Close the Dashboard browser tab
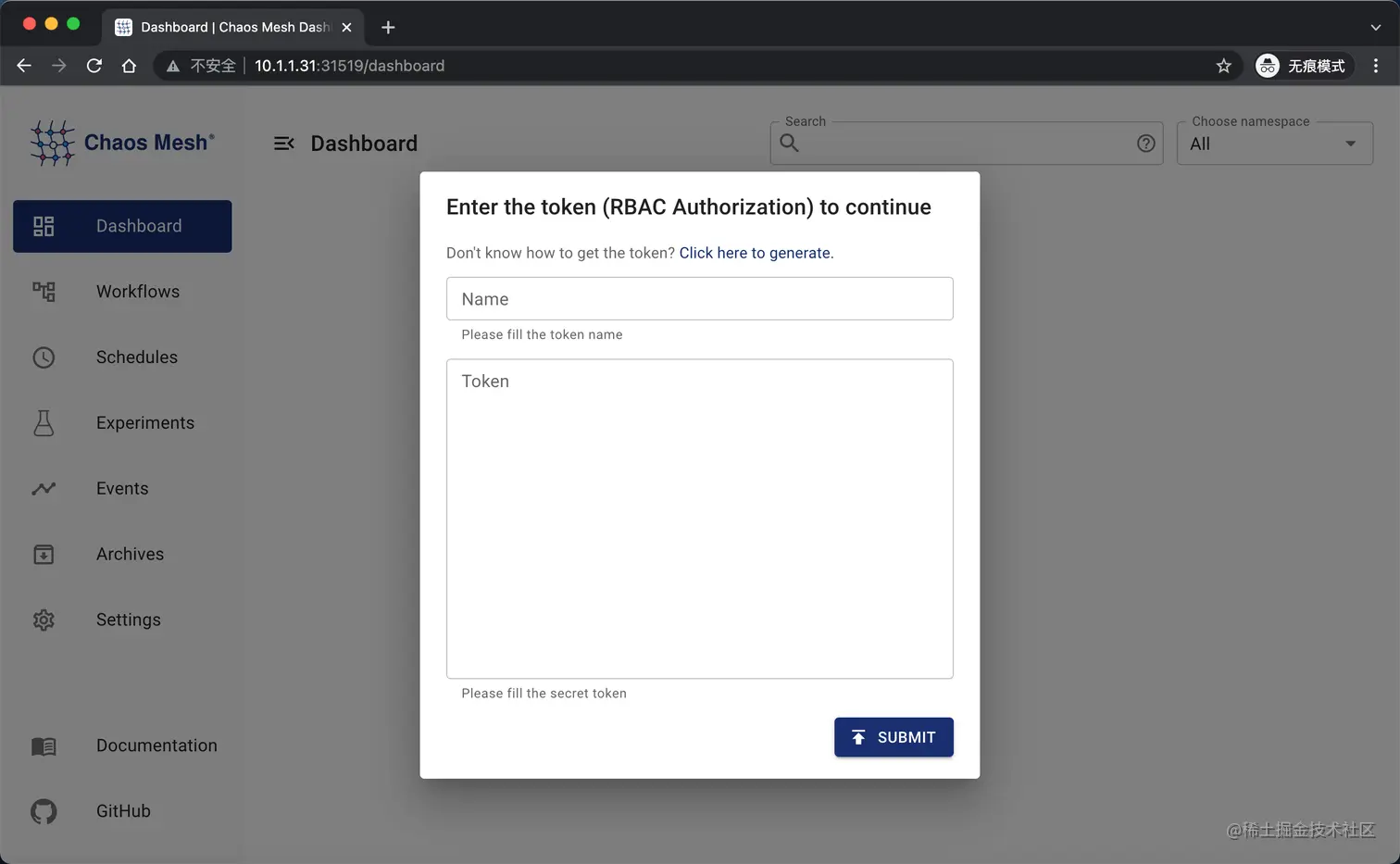 (346, 28)
